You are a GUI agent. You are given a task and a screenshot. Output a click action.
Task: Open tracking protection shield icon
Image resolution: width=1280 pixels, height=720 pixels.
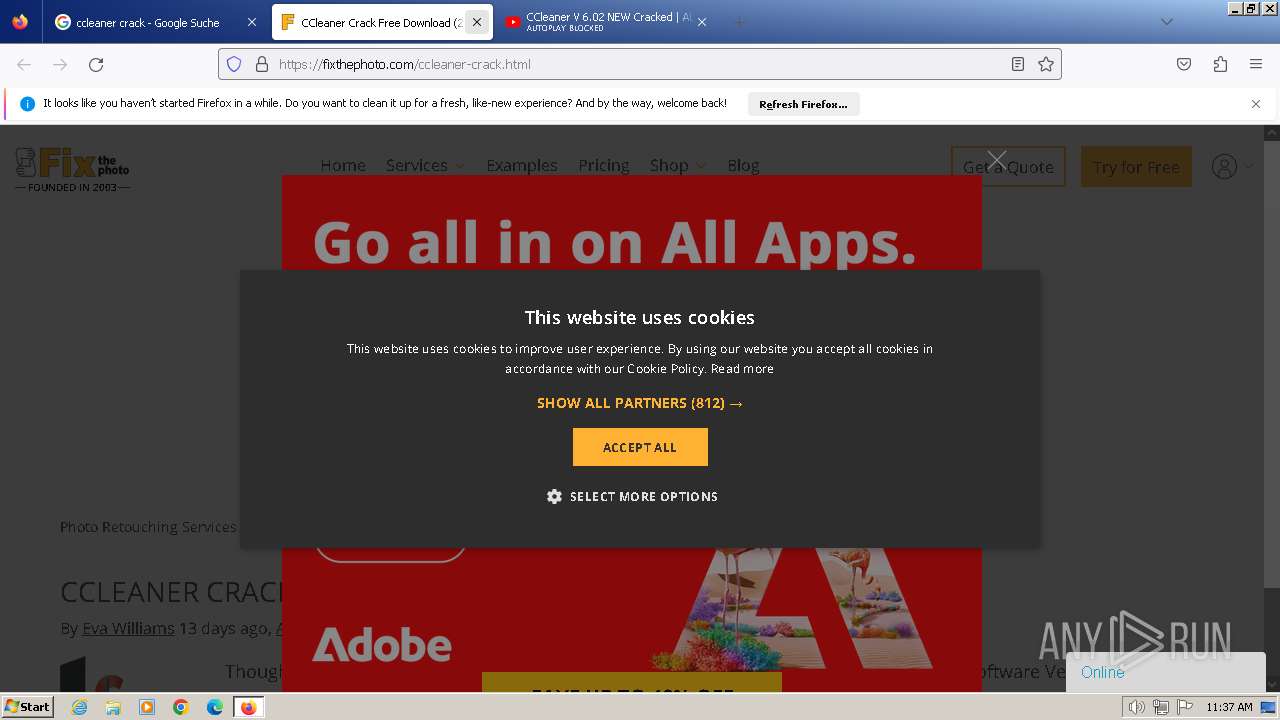[x=234, y=64]
